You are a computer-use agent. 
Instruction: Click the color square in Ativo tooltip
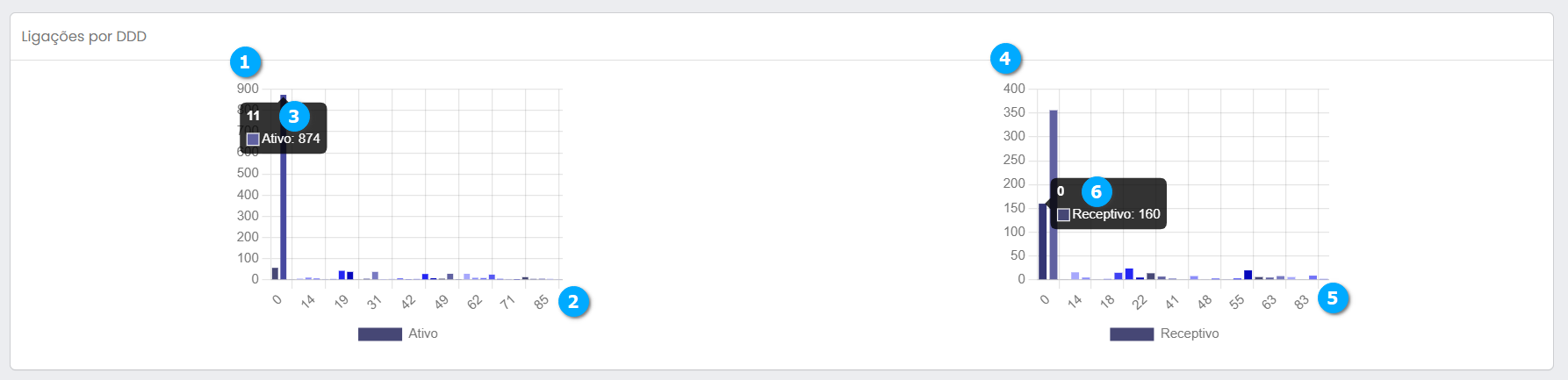[253, 139]
